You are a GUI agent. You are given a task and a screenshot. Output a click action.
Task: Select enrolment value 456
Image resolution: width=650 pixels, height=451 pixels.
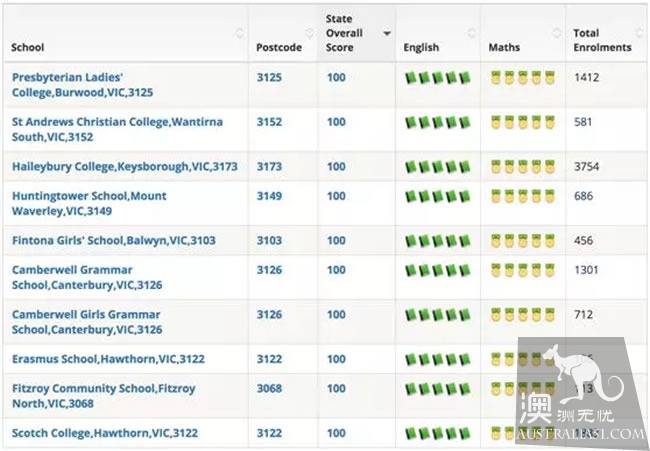click(583, 240)
